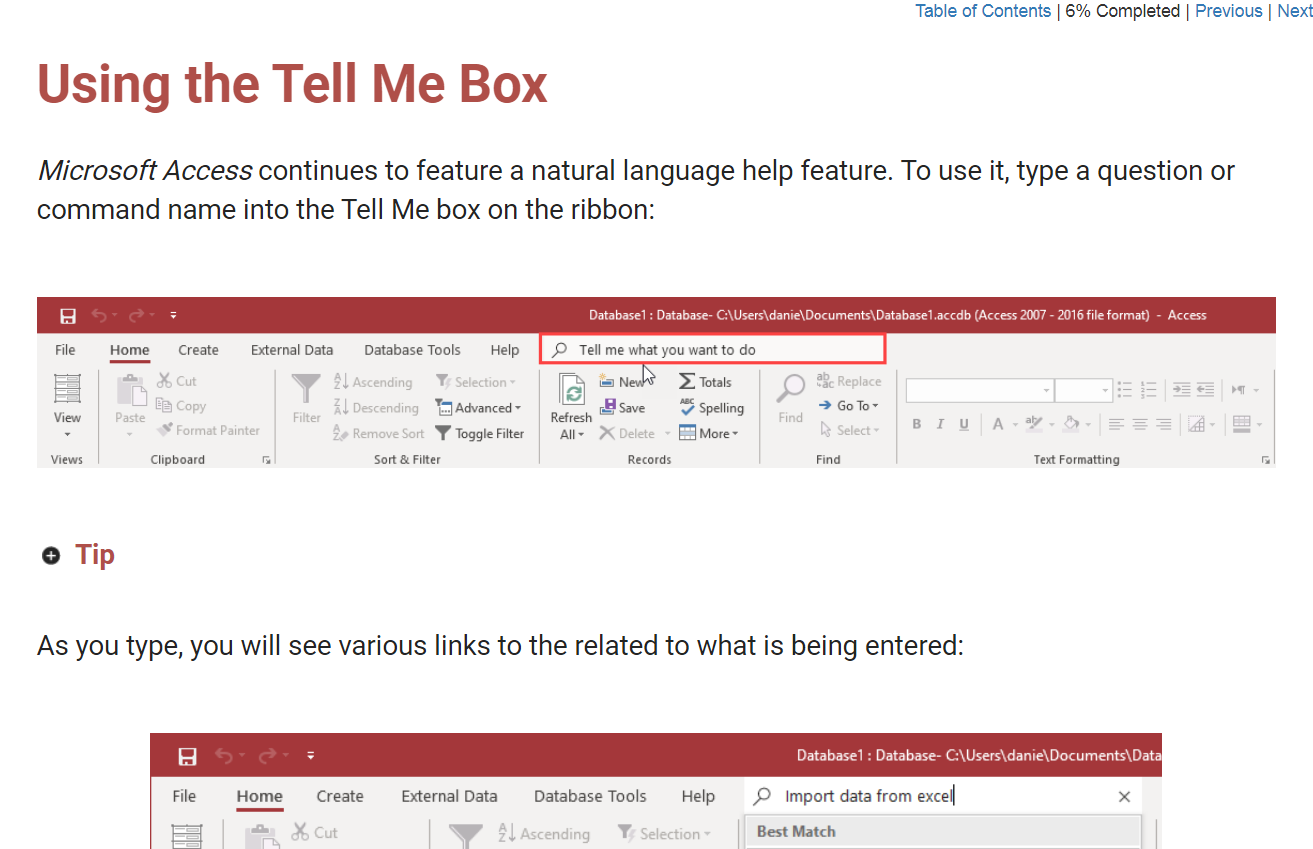Toggle Center alignment in Text Formatting
This screenshot has height=849, width=1313.
(1140, 425)
